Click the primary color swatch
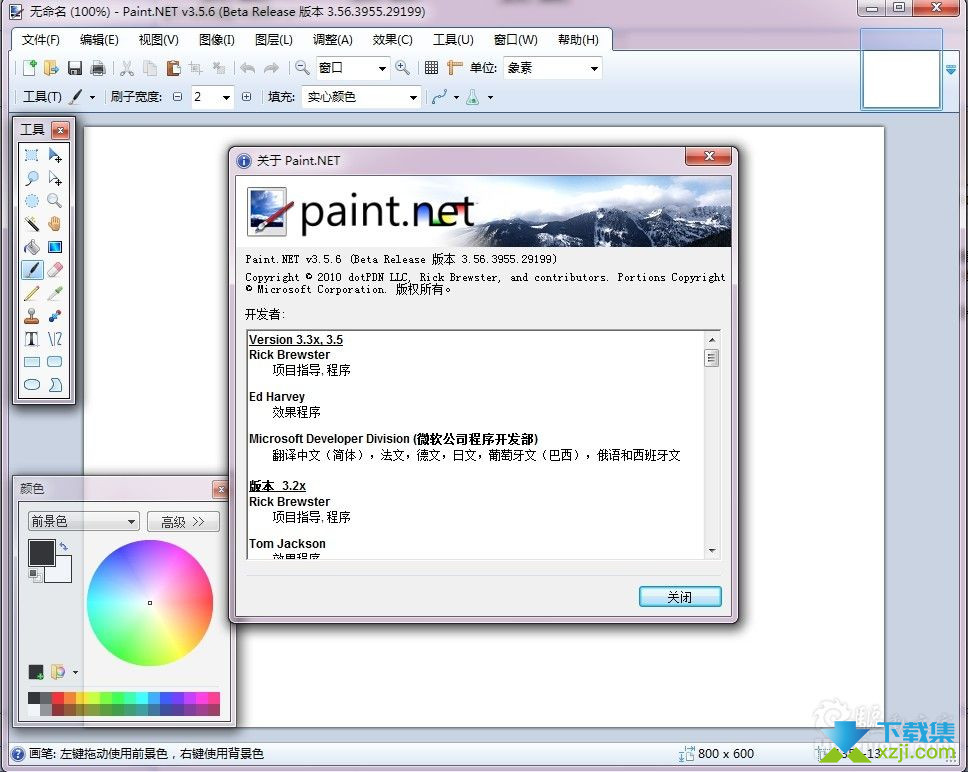968x772 pixels. (x=41, y=552)
